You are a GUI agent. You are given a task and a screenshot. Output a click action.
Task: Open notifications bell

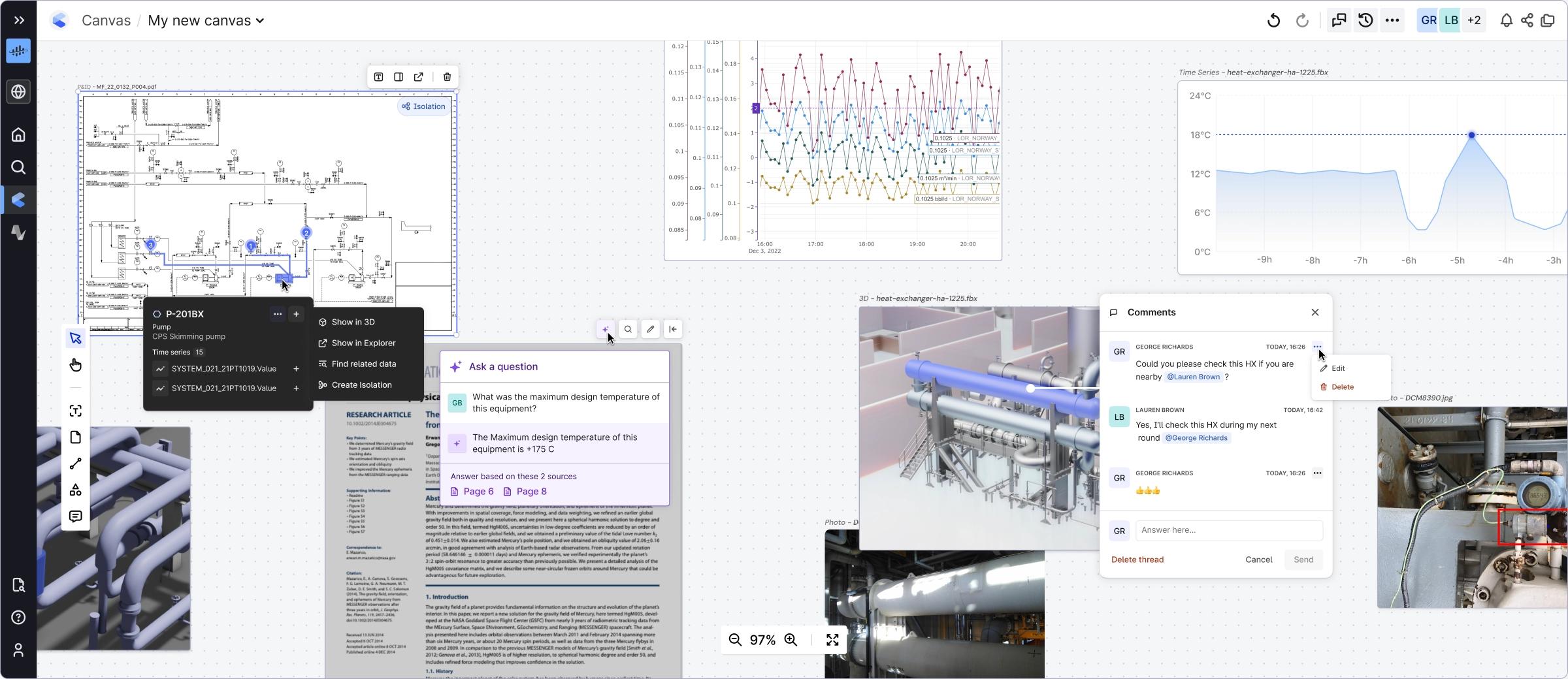[1506, 20]
